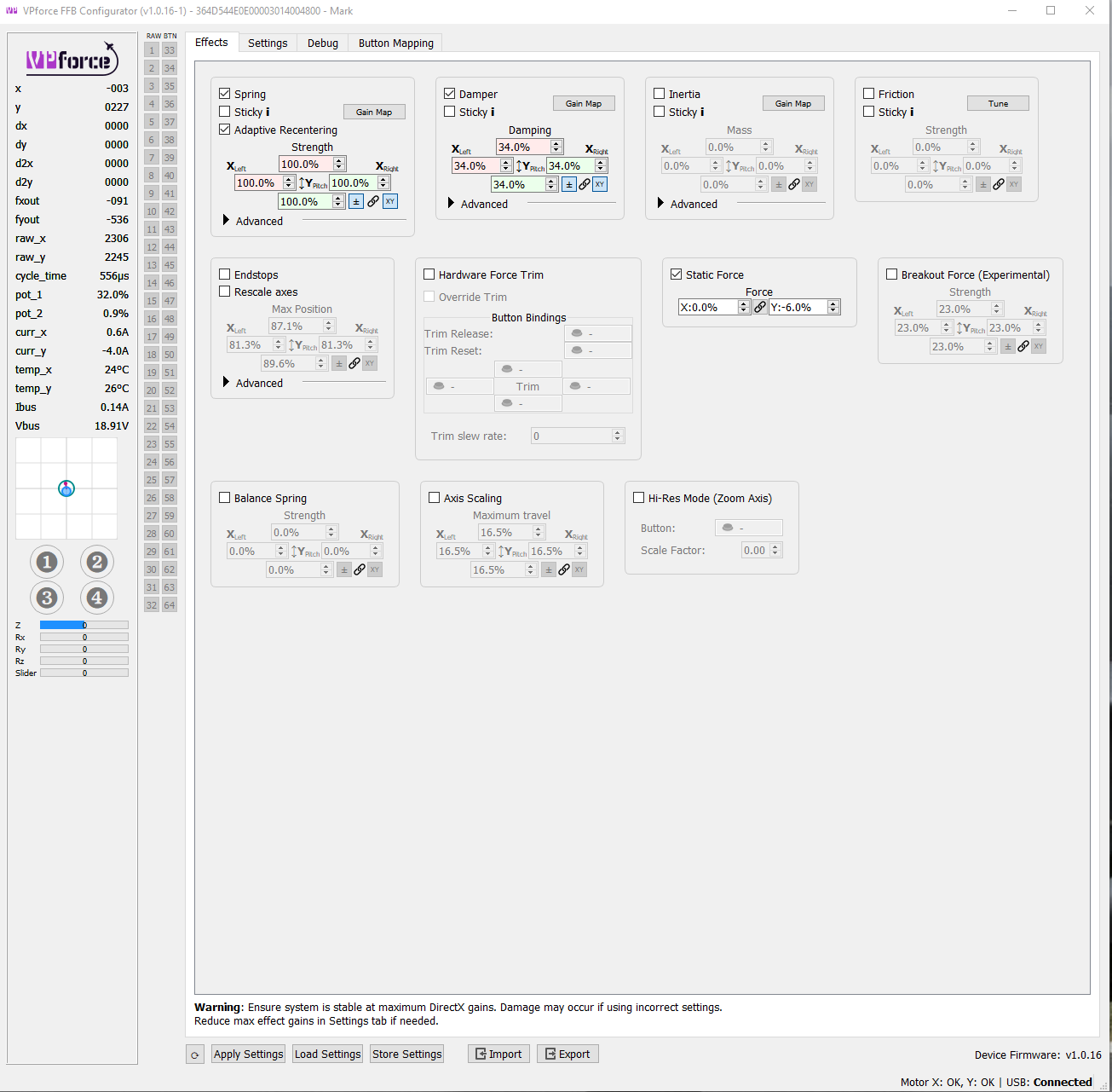The height and width of the screenshot is (1092, 1112).
Task: Click the Damper plus-minus symmetry icon
Action: [569, 185]
